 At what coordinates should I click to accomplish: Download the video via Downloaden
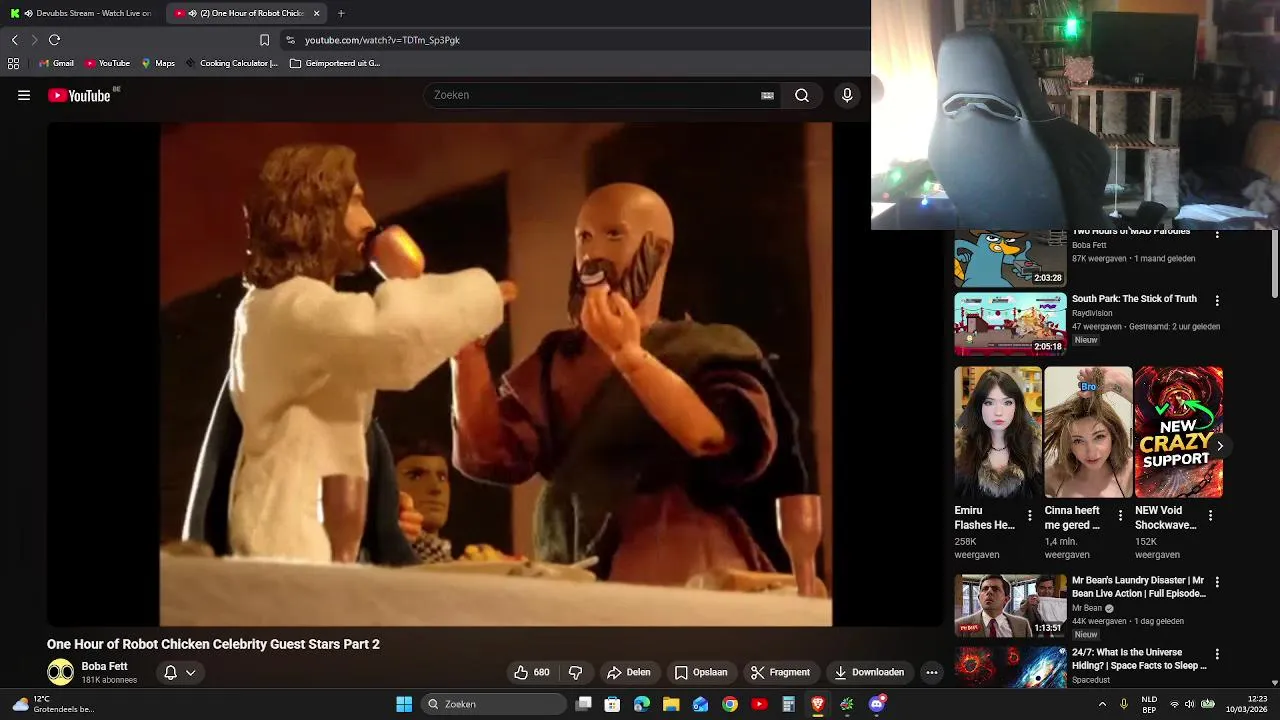click(869, 672)
